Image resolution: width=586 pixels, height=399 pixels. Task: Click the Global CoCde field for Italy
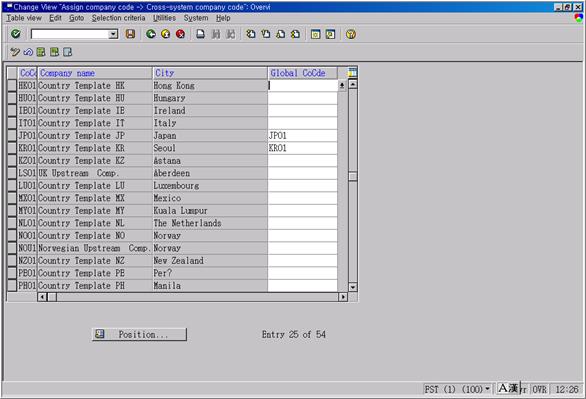(x=302, y=123)
